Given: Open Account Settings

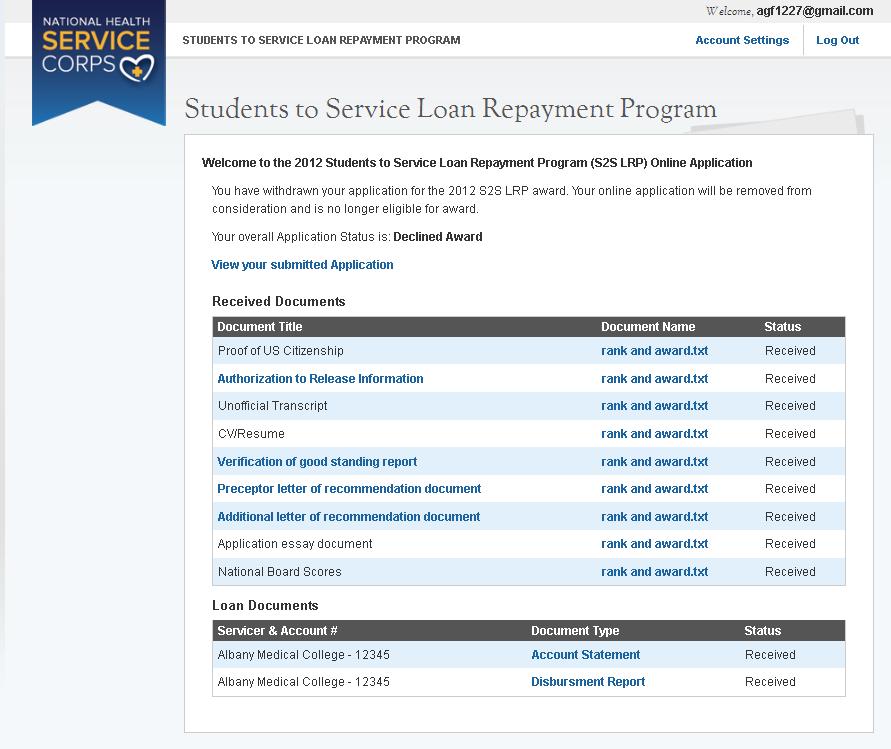Looking at the screenshot, I should [x=742, y=40].
